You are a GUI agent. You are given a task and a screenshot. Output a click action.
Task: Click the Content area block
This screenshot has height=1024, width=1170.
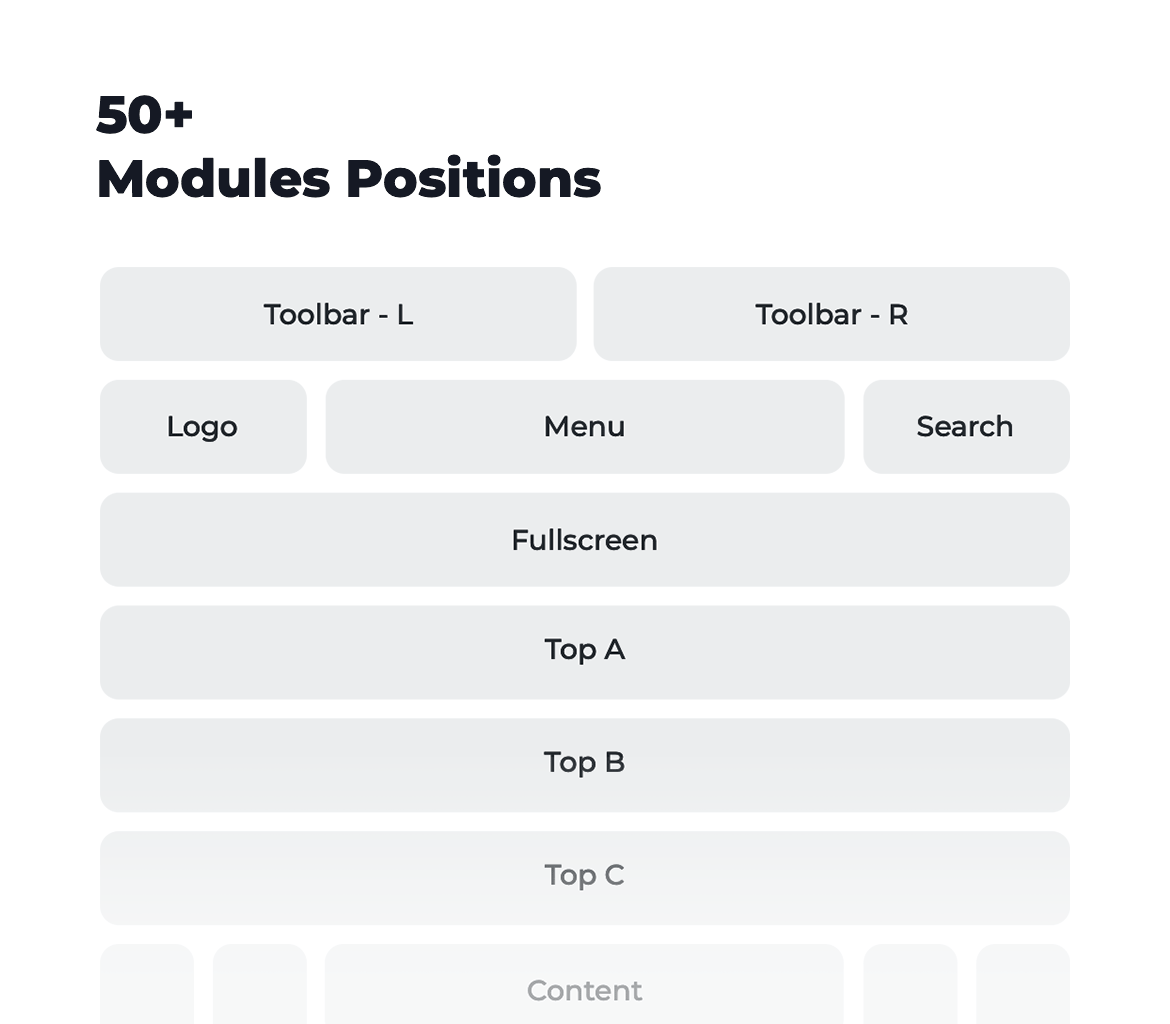(585, 984)
